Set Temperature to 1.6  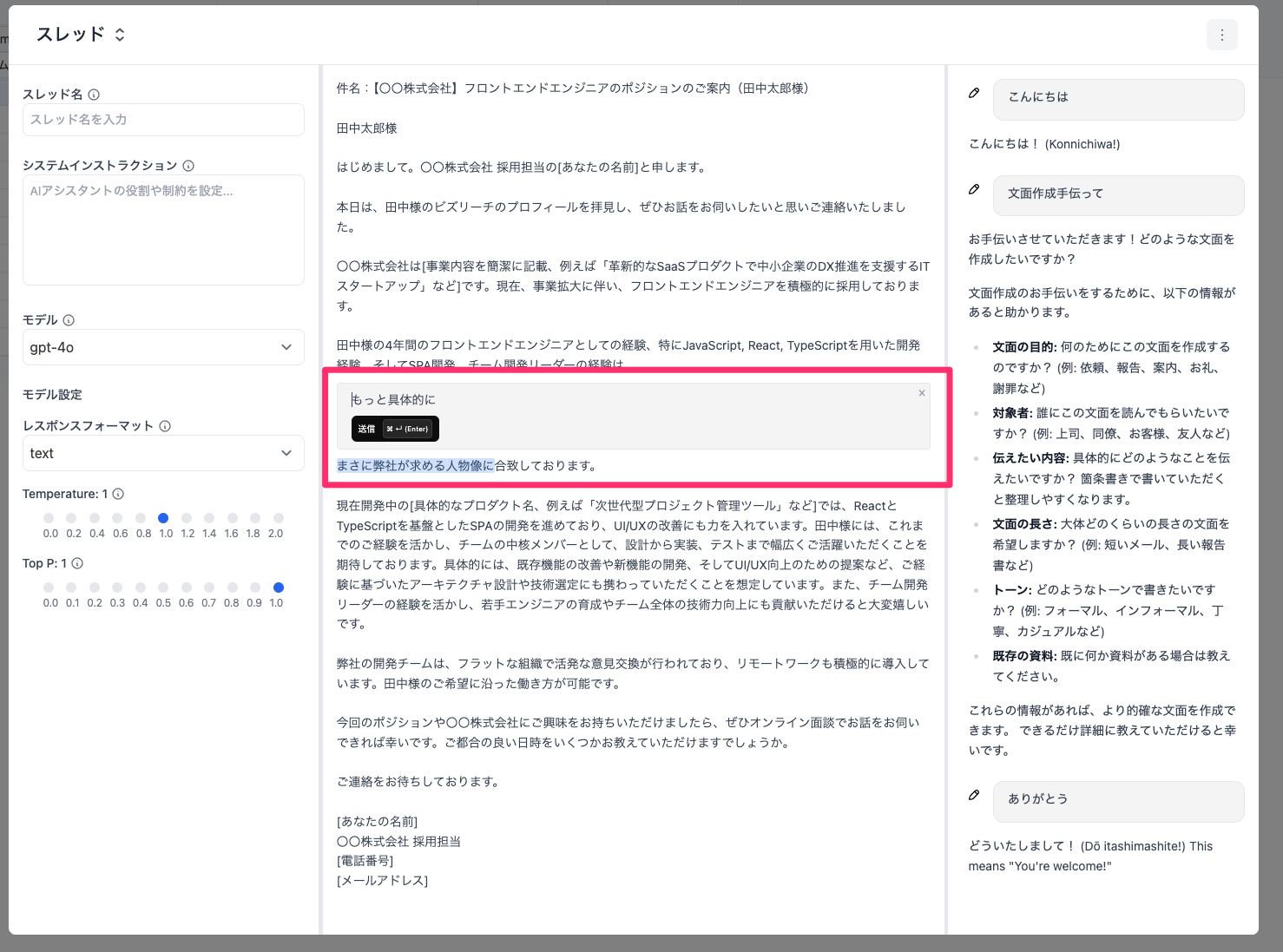coord(233,518)
